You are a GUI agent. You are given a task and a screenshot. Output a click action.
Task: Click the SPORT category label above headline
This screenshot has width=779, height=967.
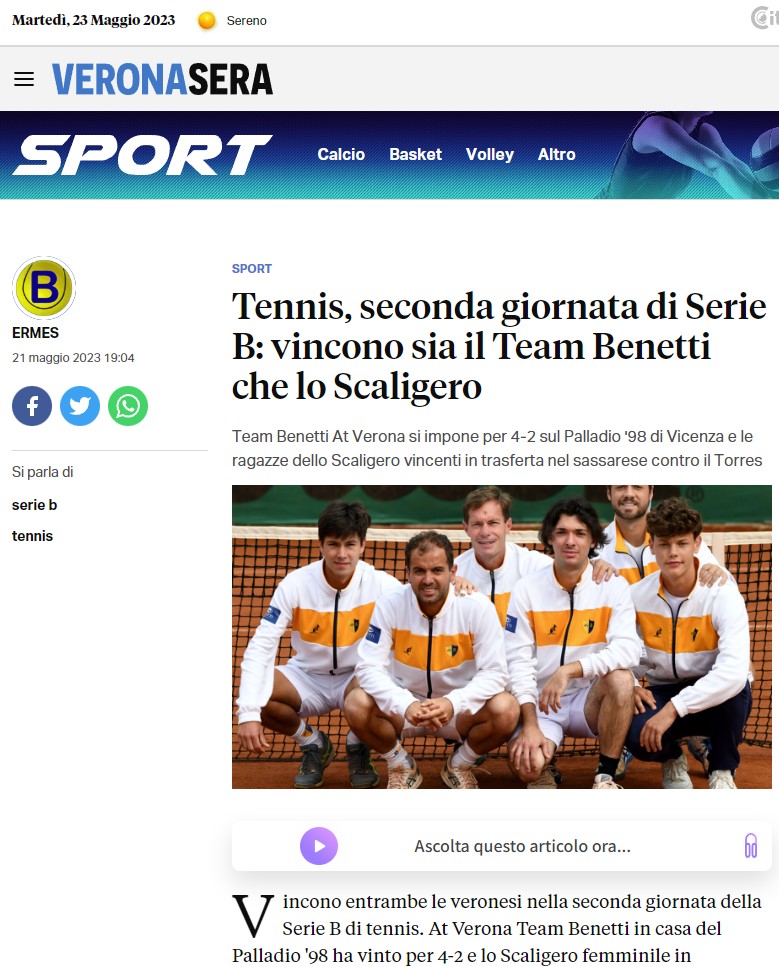[x=252, y=269]
